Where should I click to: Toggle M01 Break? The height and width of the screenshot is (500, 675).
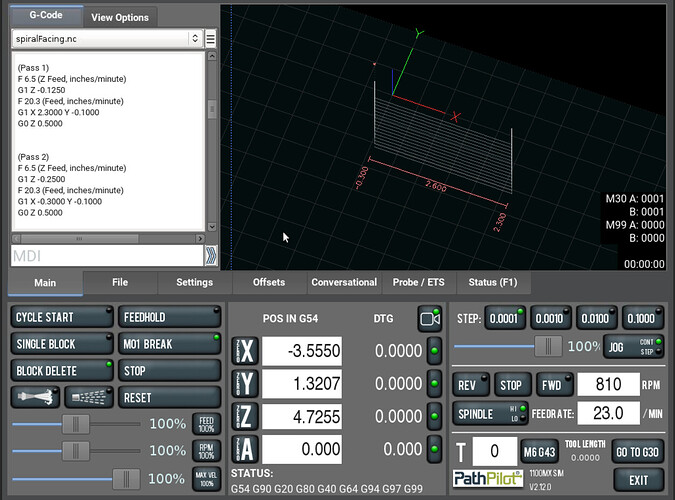(170, 344)
